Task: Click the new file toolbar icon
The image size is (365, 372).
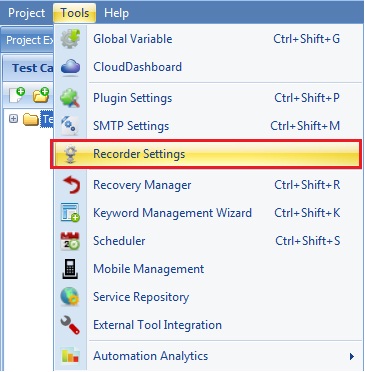Action: (x=17, y=95)
